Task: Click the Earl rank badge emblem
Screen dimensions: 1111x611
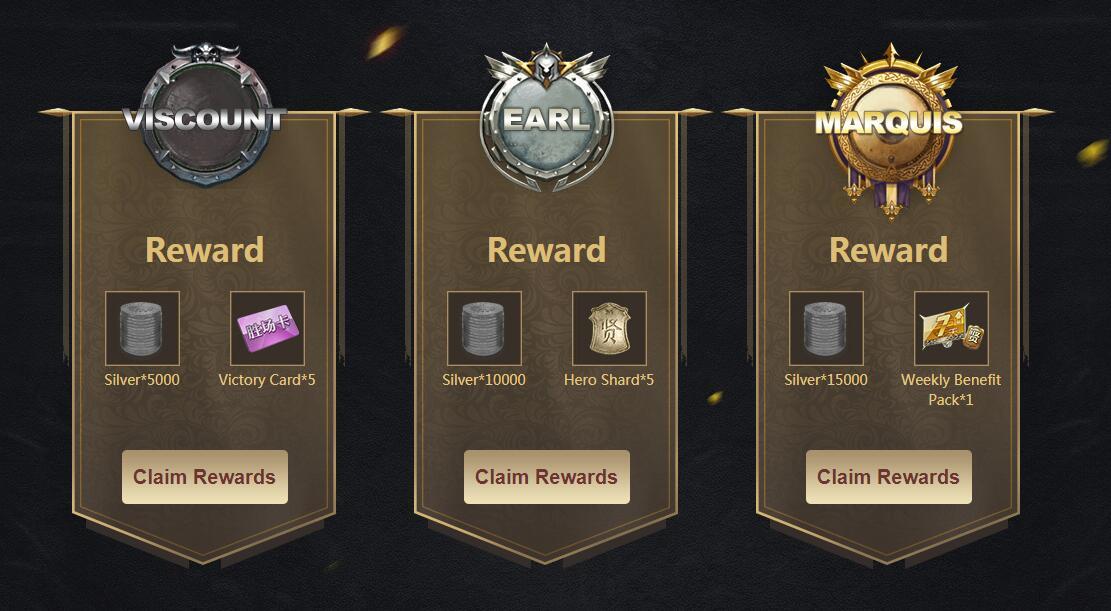Action: click(x=546, y=117)
